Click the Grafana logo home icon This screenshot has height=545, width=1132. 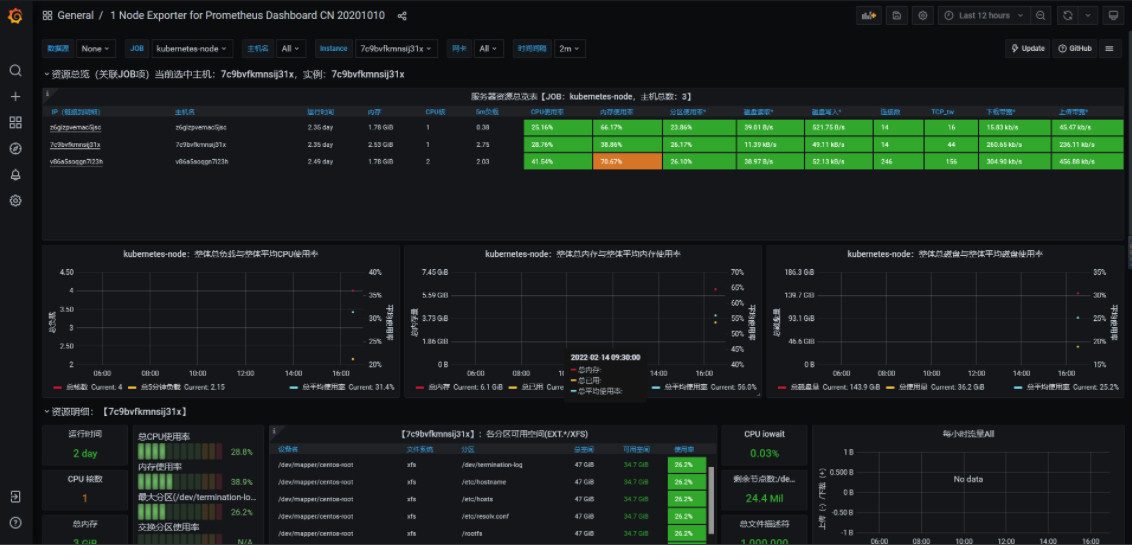(x=15, y=16)
